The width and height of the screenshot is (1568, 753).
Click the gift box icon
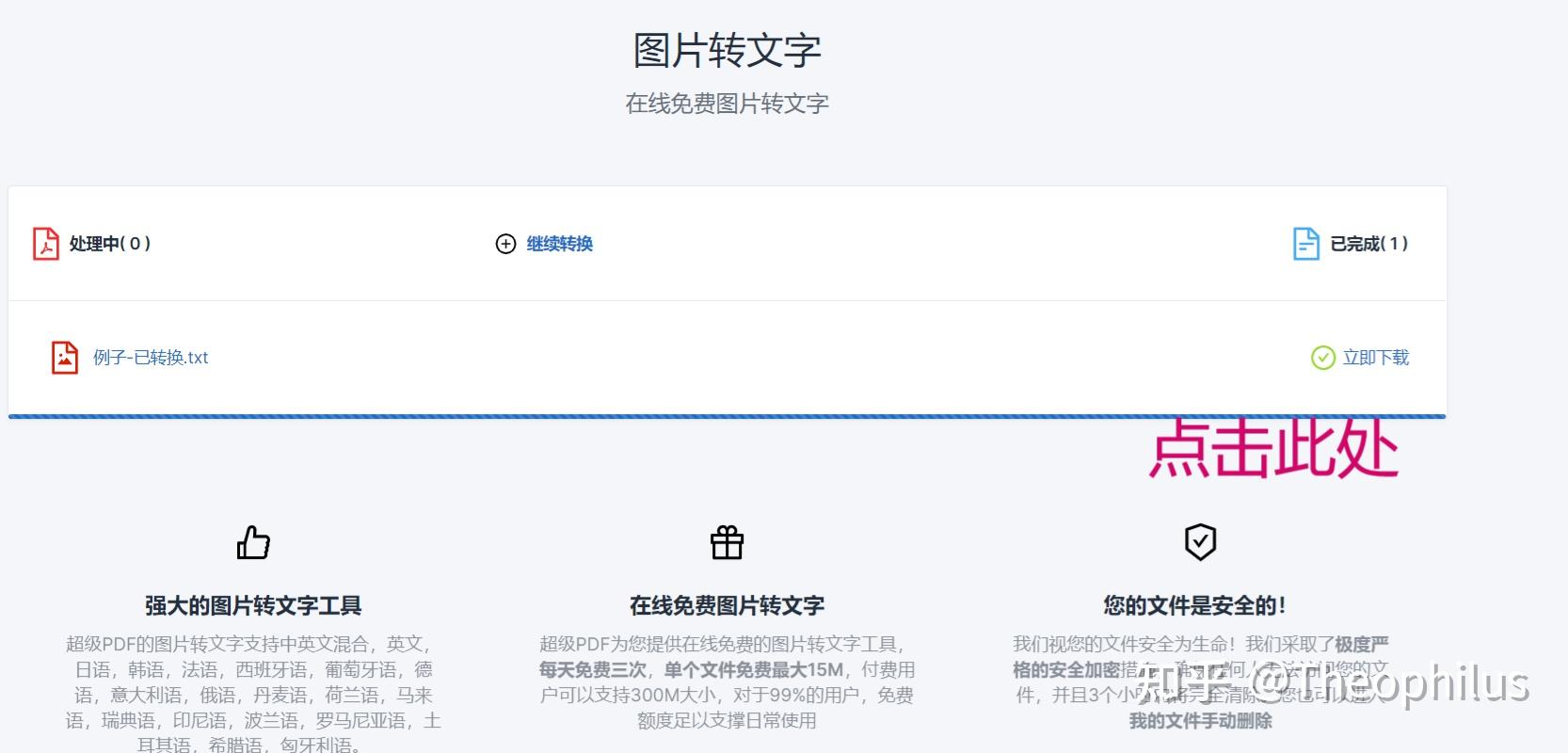click(727, 542)
